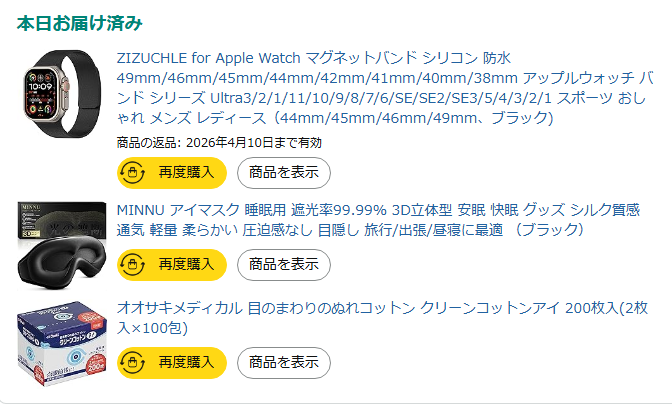Open the クリーンコットンアイ box thumbnail

point(62,342)
